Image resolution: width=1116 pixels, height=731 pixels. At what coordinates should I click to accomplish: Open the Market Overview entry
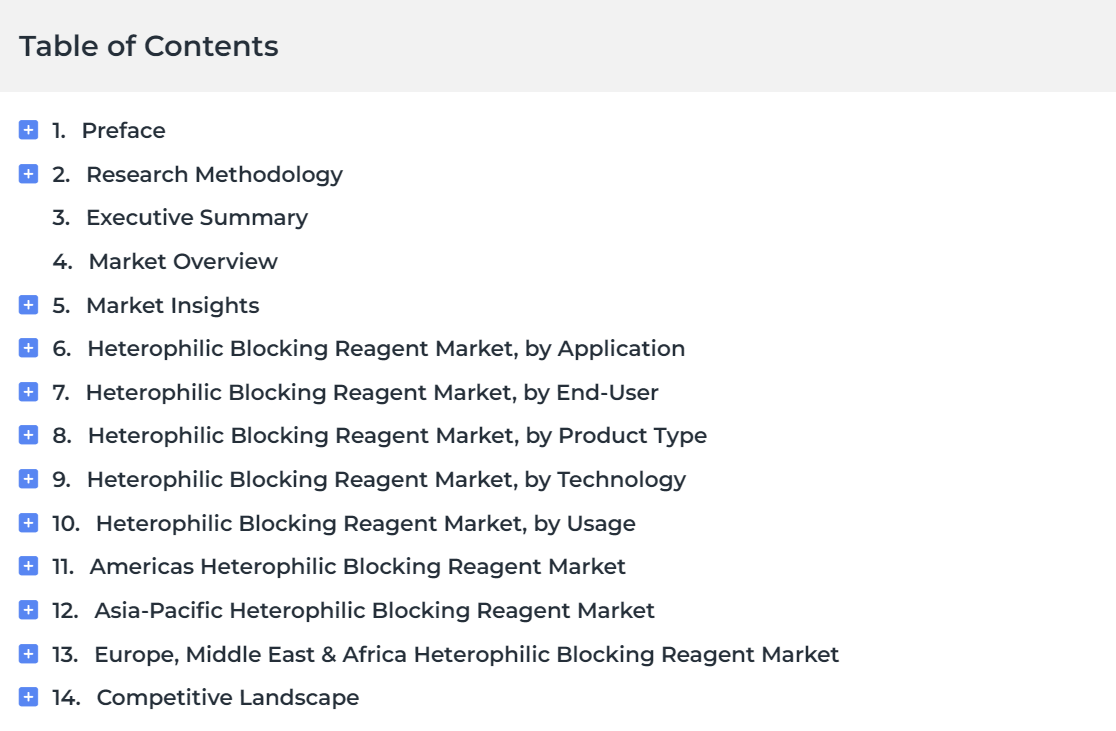tap(183, 261)
